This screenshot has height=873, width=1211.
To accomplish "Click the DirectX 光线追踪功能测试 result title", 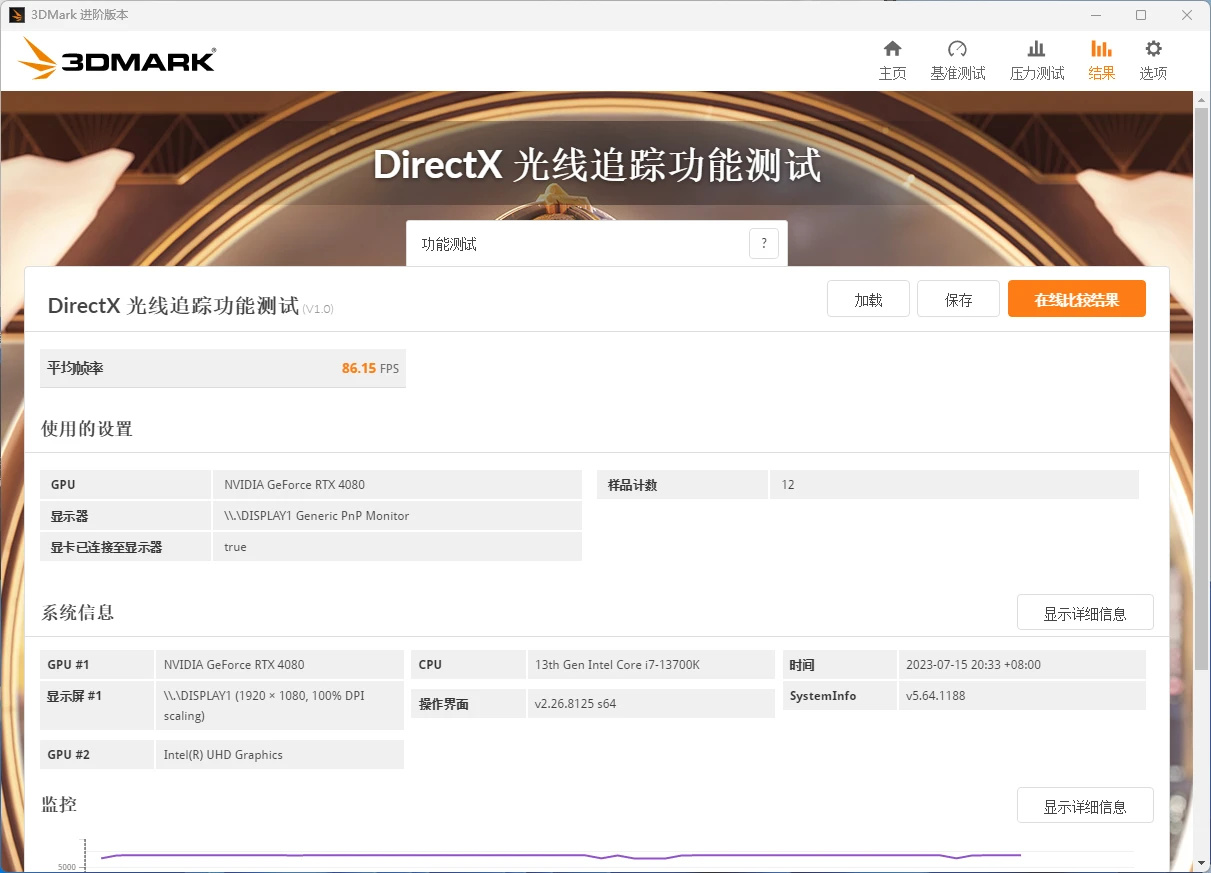I will coord(173,306).
